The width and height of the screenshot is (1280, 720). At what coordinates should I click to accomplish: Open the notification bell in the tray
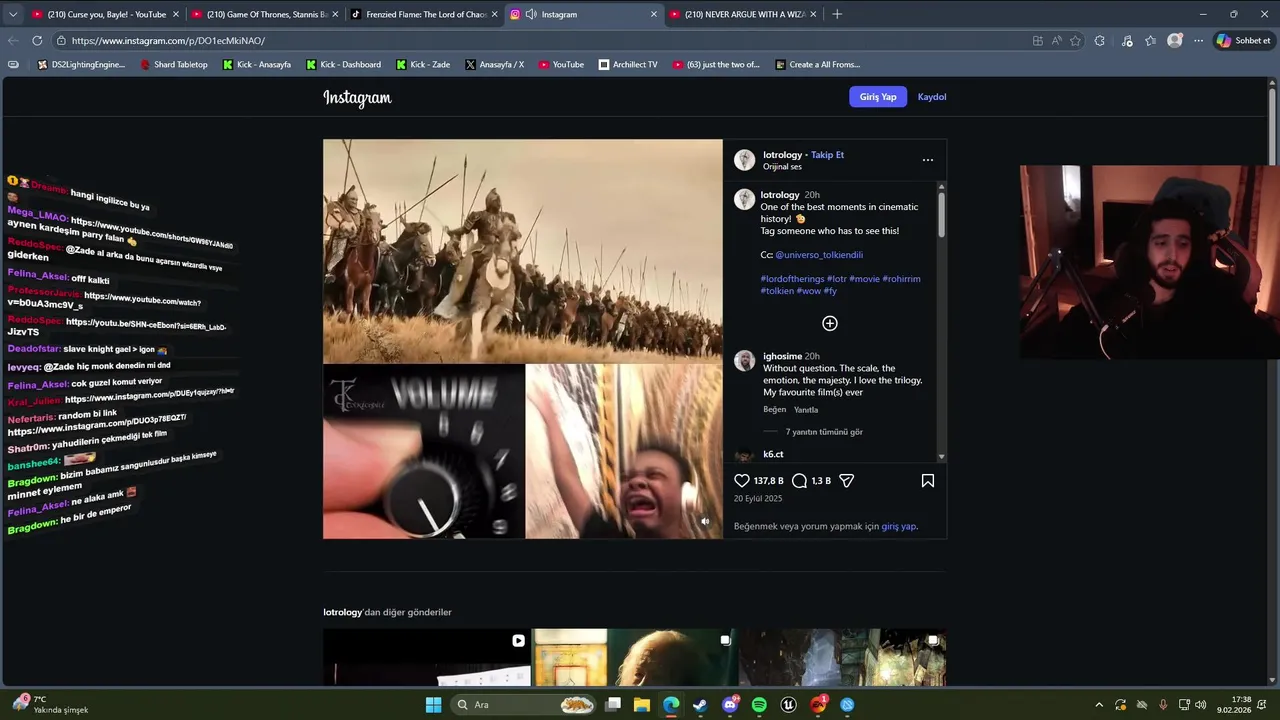tap(1264, 705)
